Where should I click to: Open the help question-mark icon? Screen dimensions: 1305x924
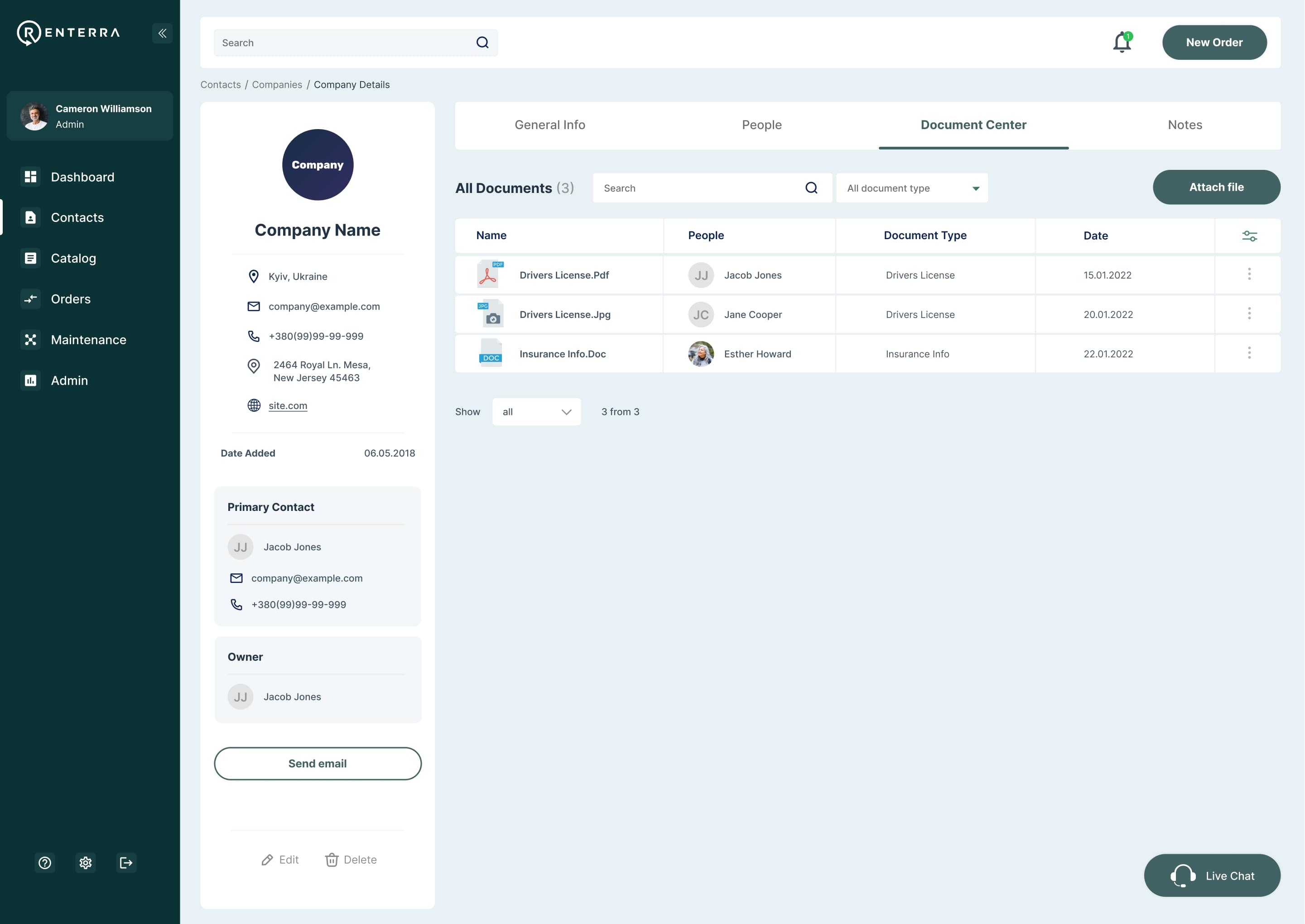click(45, 862)
